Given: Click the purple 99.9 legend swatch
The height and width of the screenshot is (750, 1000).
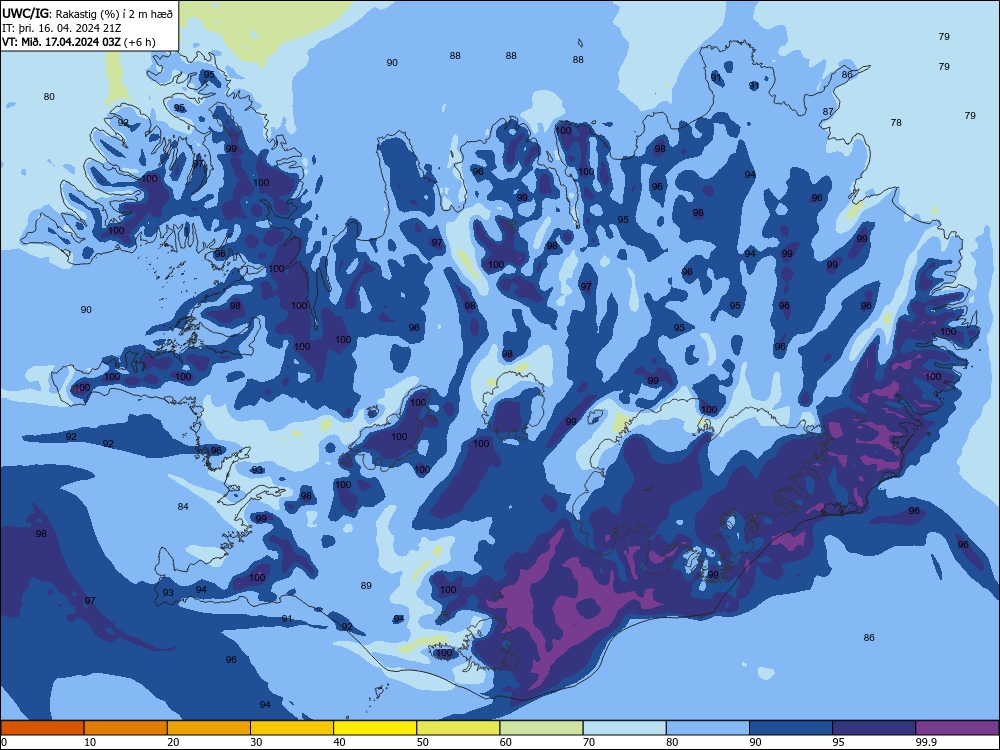Looking at the screenshot, I should tap(957, 728).
